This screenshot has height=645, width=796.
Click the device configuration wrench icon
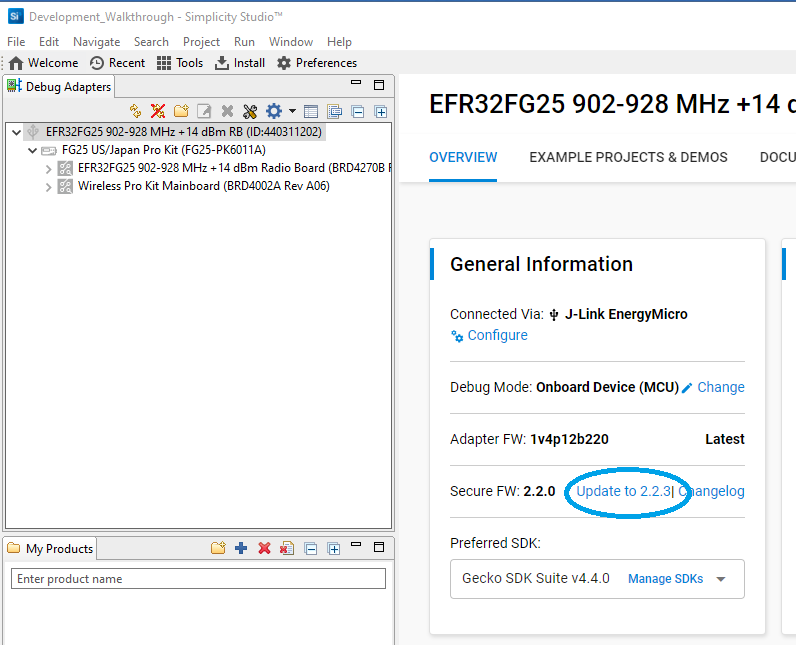pyautogui.click(x=250, y=111)
